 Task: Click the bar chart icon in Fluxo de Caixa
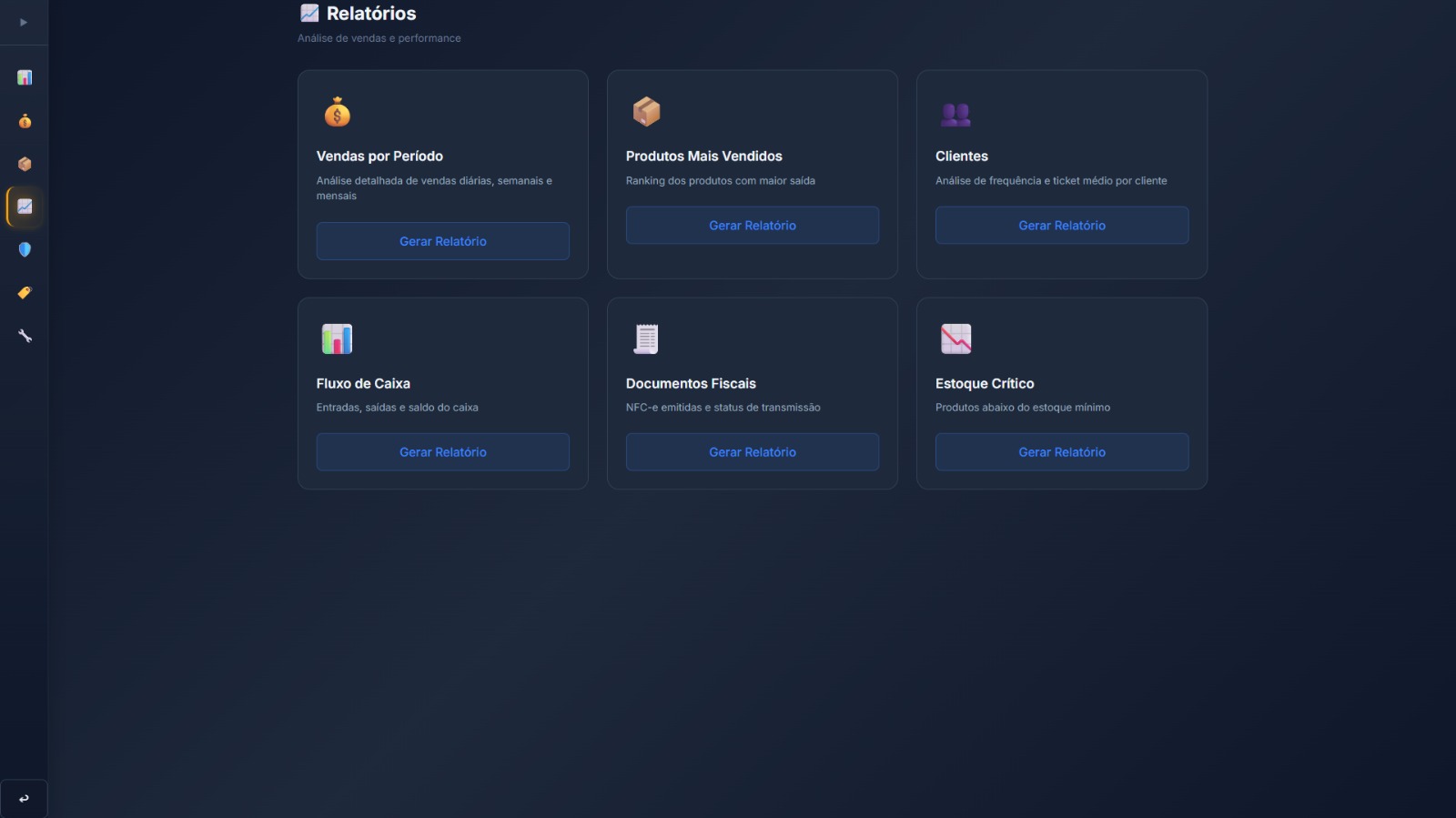click(x=337, y=338)
